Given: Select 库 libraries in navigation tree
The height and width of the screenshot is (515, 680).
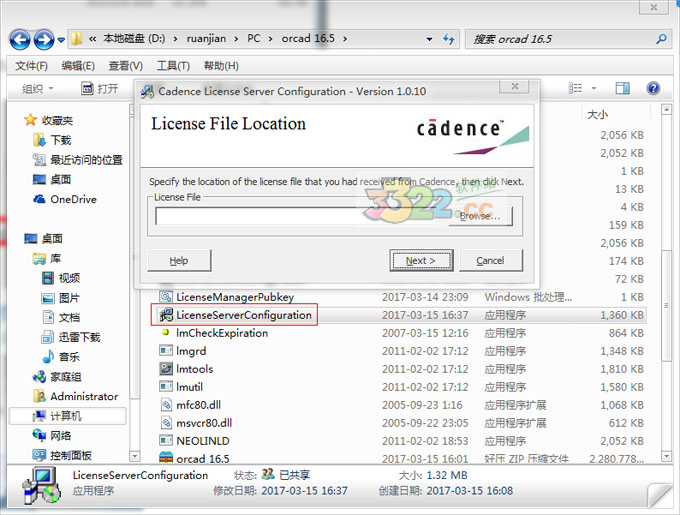Looking at the screenshot, I should [x=47, y=259].
